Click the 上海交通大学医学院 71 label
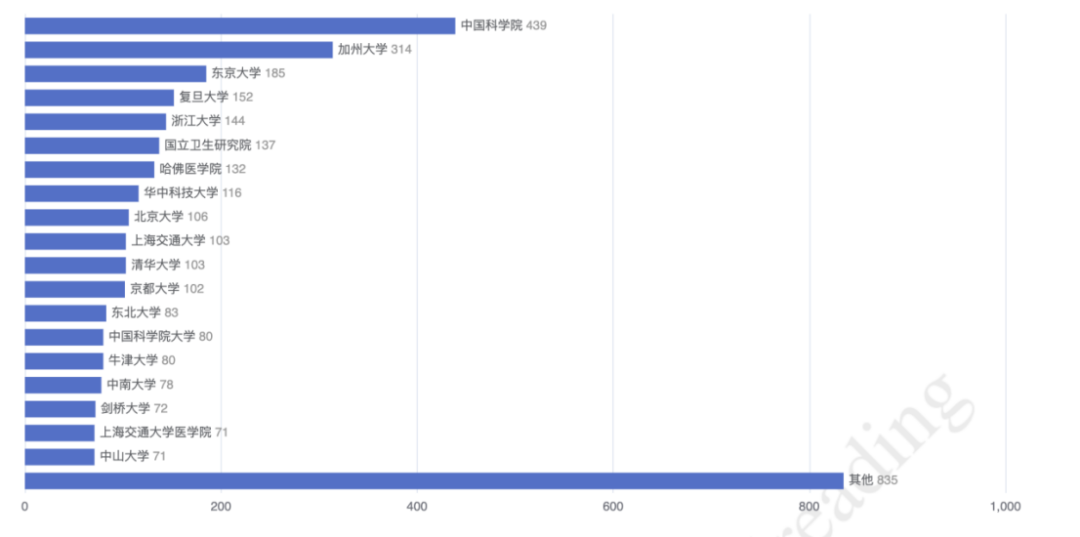1080x537 pixels. pos(164,432)
